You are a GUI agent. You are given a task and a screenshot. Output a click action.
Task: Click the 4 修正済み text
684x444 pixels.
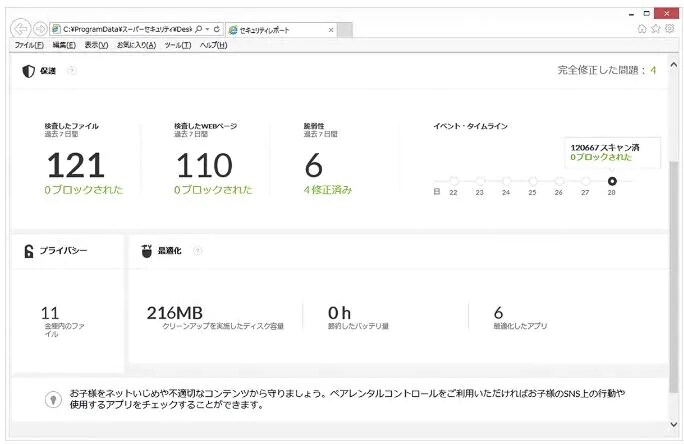coord(328,190)
